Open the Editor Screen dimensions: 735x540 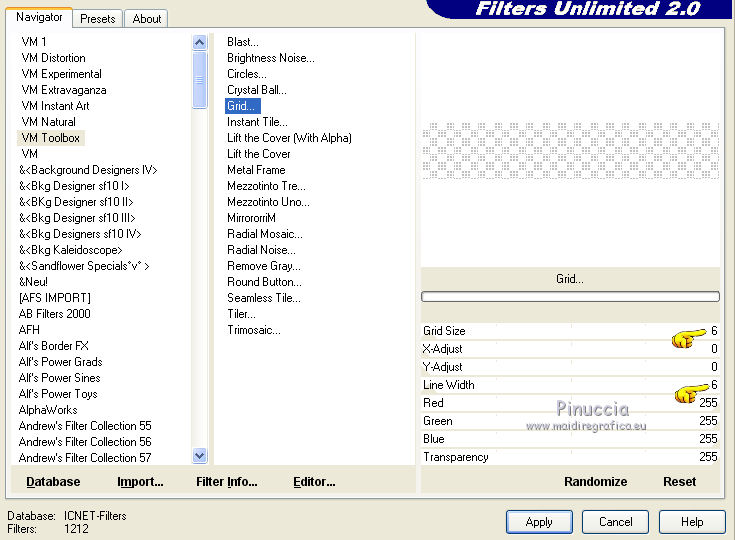[x=314, y=482]
